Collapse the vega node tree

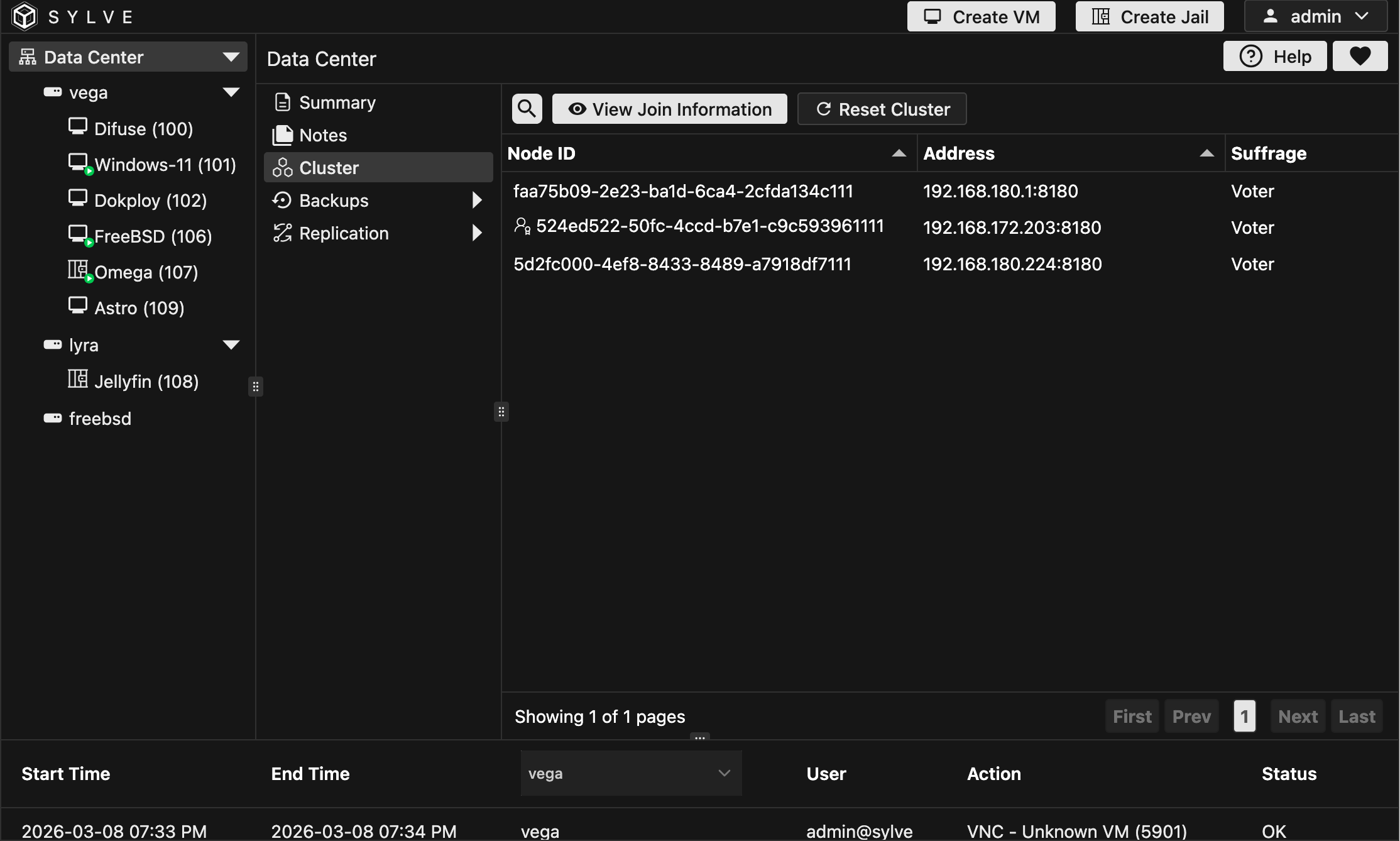pyautogui.click(x=231, y=92)
